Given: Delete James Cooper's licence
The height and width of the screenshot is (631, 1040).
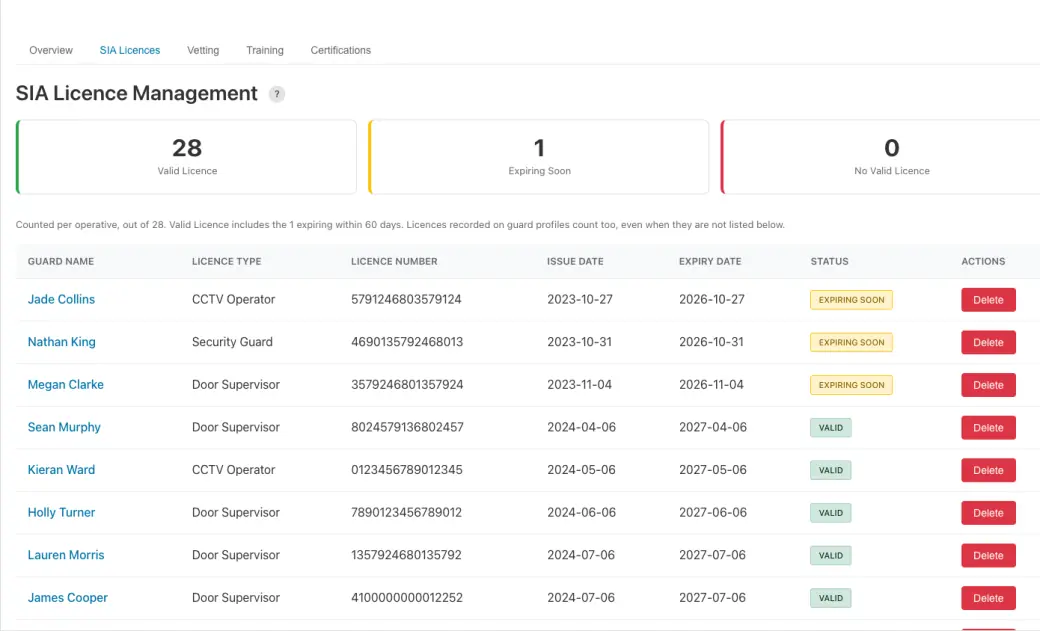Looking at the screenshot, I should point(988,598).
